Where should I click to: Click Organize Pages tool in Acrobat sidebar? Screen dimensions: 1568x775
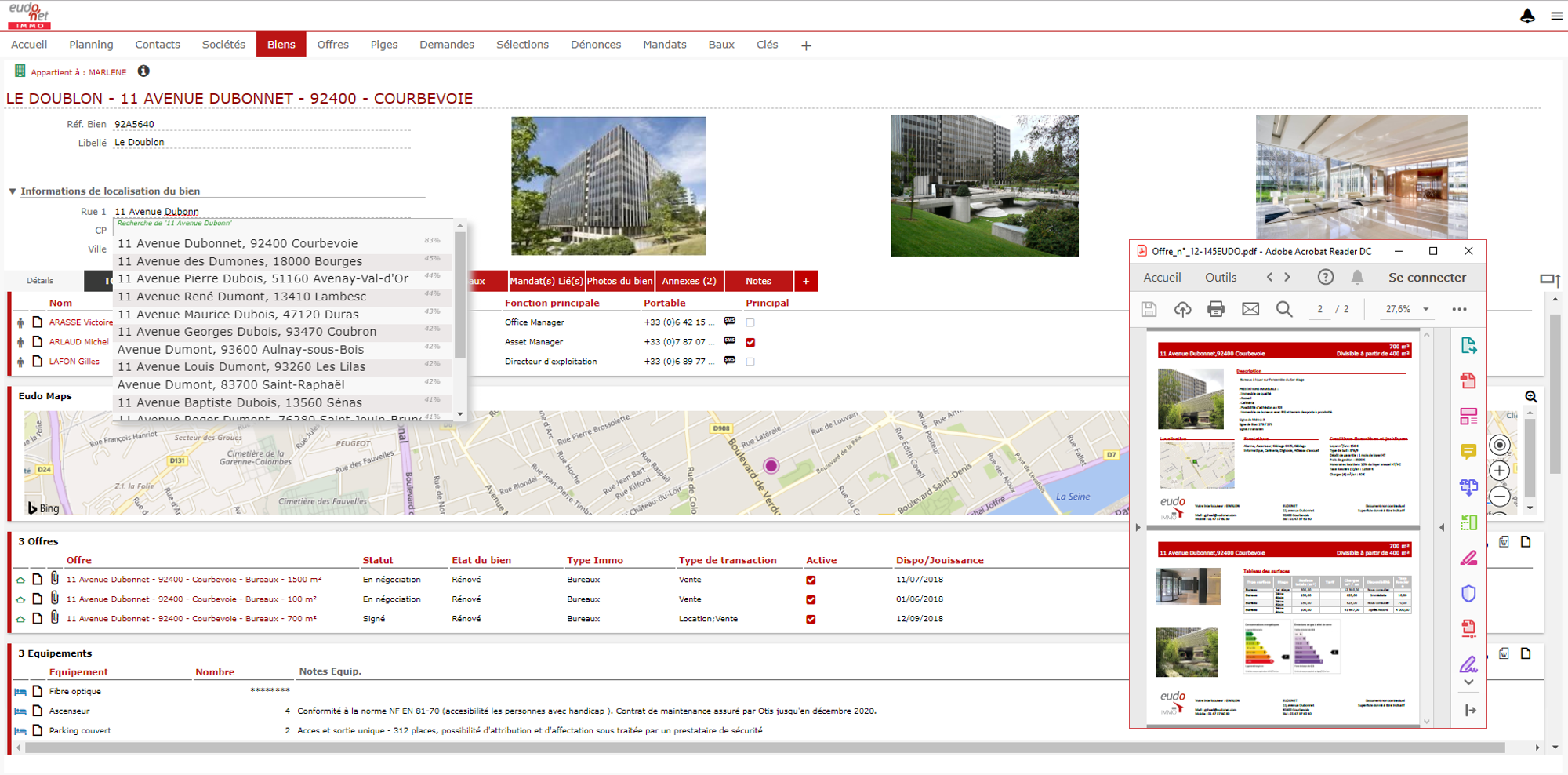(x=1468, y=417)
